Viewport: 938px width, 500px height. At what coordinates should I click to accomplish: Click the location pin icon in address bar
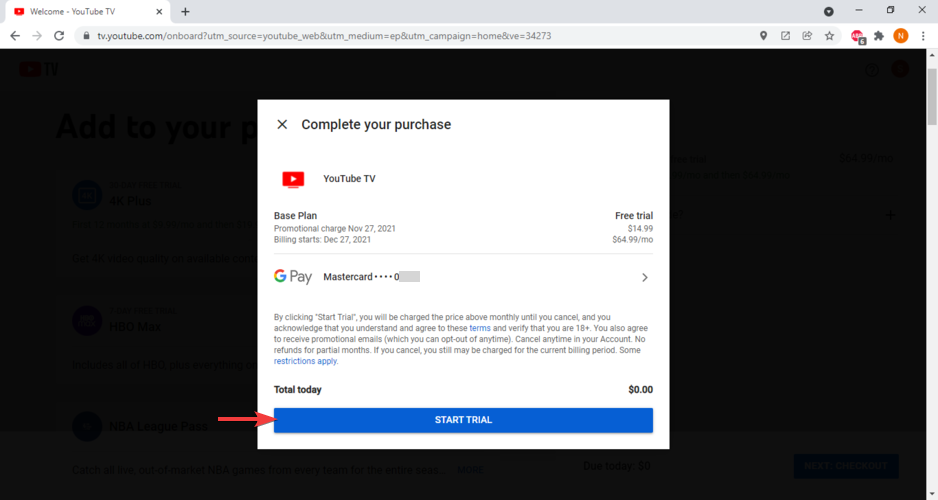(x=763, y=35)
